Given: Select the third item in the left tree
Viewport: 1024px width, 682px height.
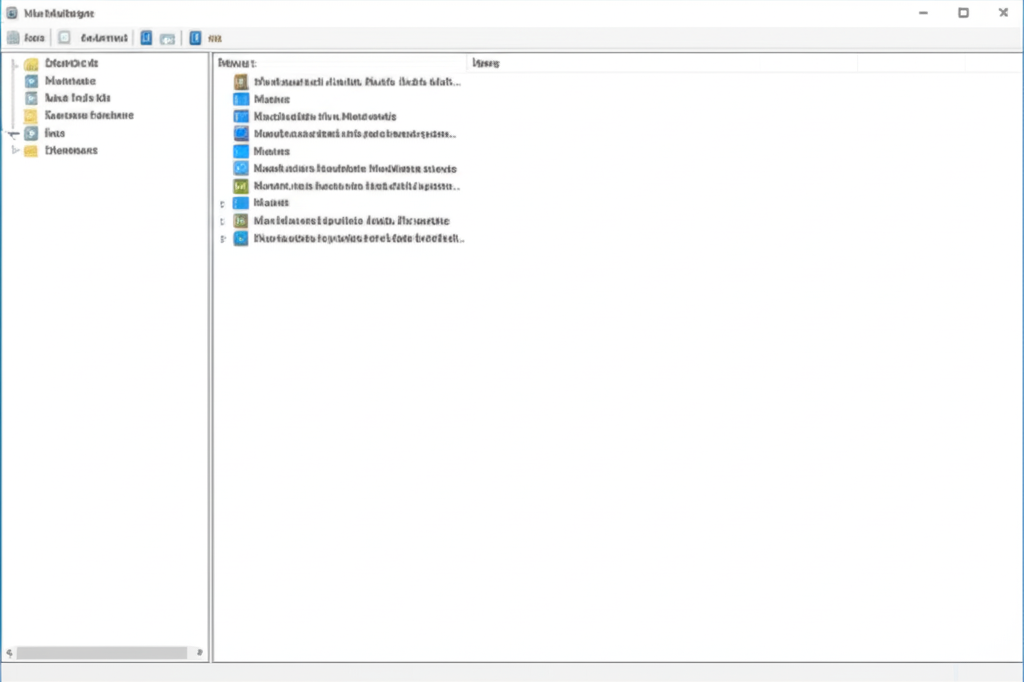Looking at the screenshot, I should click(77, 98).
